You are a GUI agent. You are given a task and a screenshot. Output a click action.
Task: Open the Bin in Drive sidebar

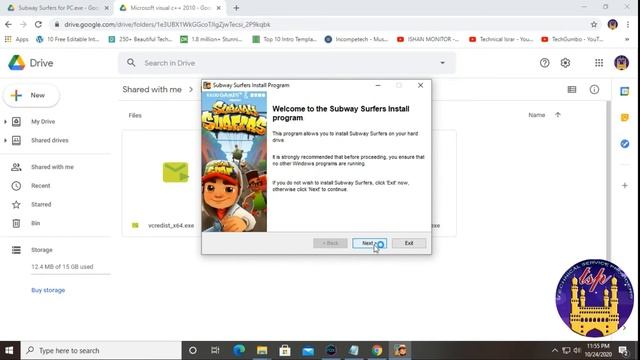pos(36,223)
